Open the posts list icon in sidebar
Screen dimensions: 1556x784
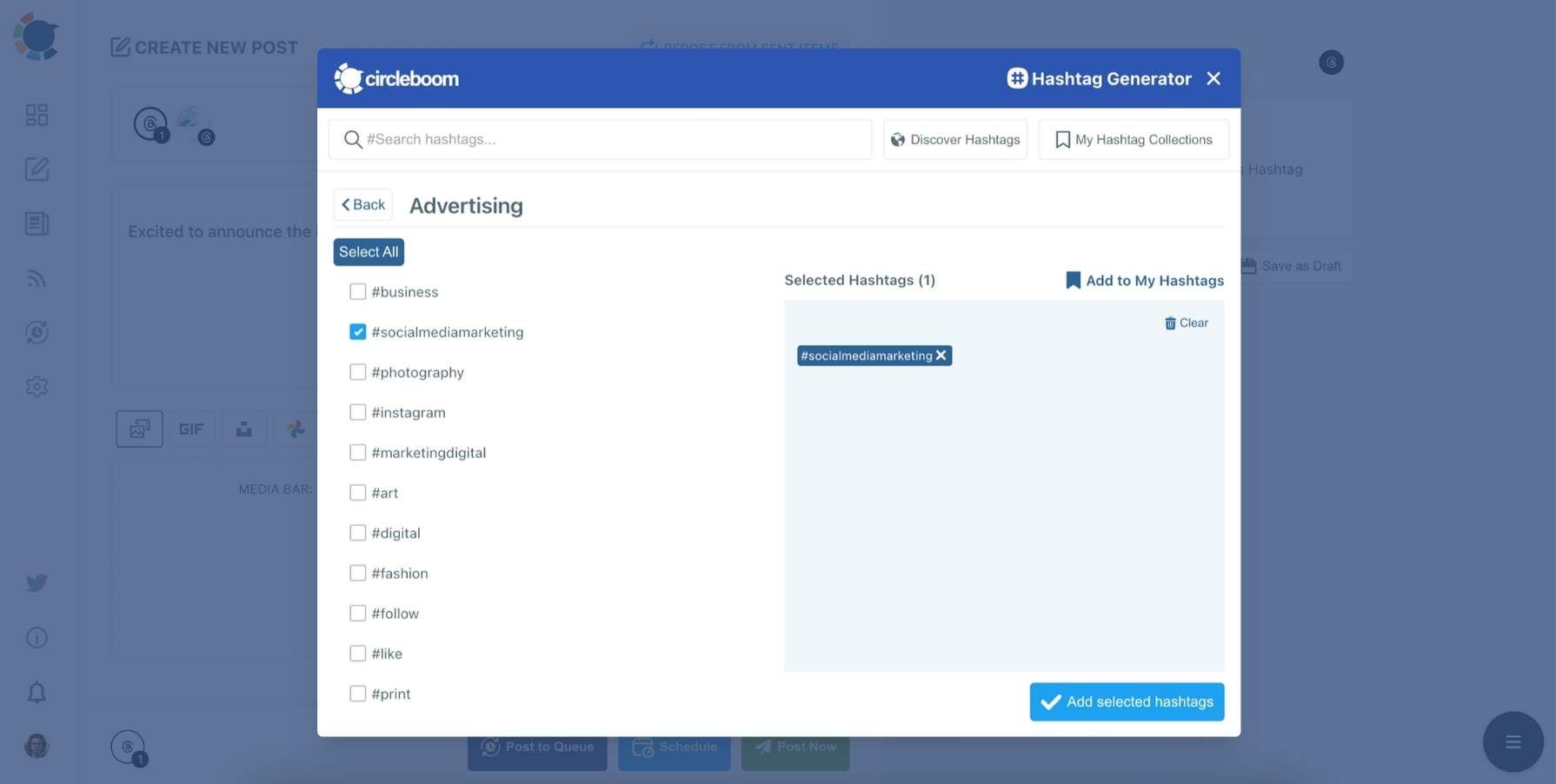coord(37,223)
